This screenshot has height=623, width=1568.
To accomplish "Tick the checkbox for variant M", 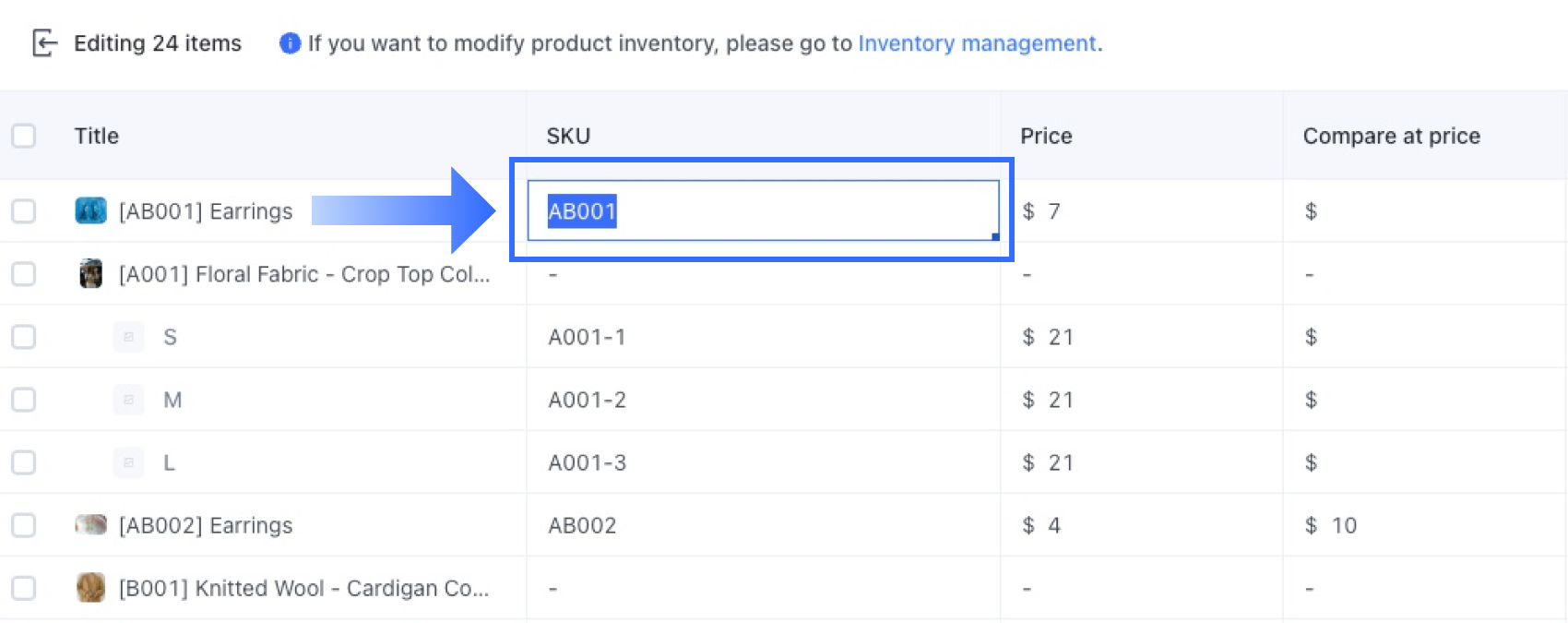I will pyautogui.click(x=24, y=400).
